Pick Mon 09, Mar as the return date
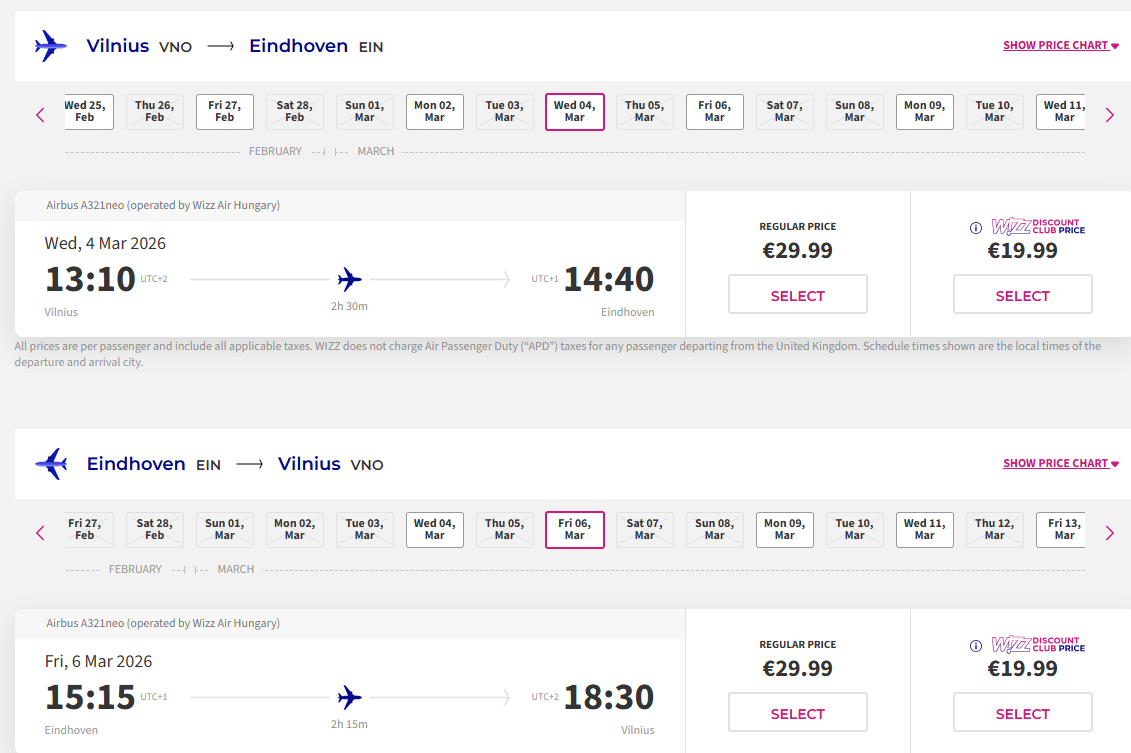The width and height of the screenshot is (1131, 753). tap(784, 530)
